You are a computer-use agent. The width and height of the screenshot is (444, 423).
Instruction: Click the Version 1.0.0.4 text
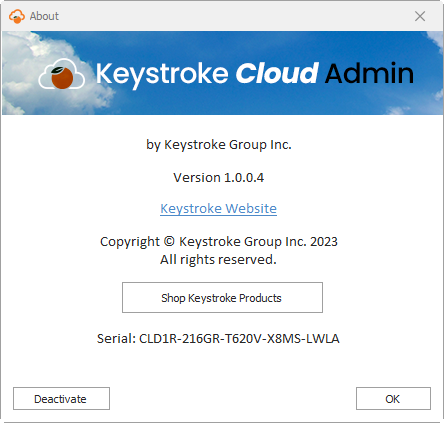[219, 178]
